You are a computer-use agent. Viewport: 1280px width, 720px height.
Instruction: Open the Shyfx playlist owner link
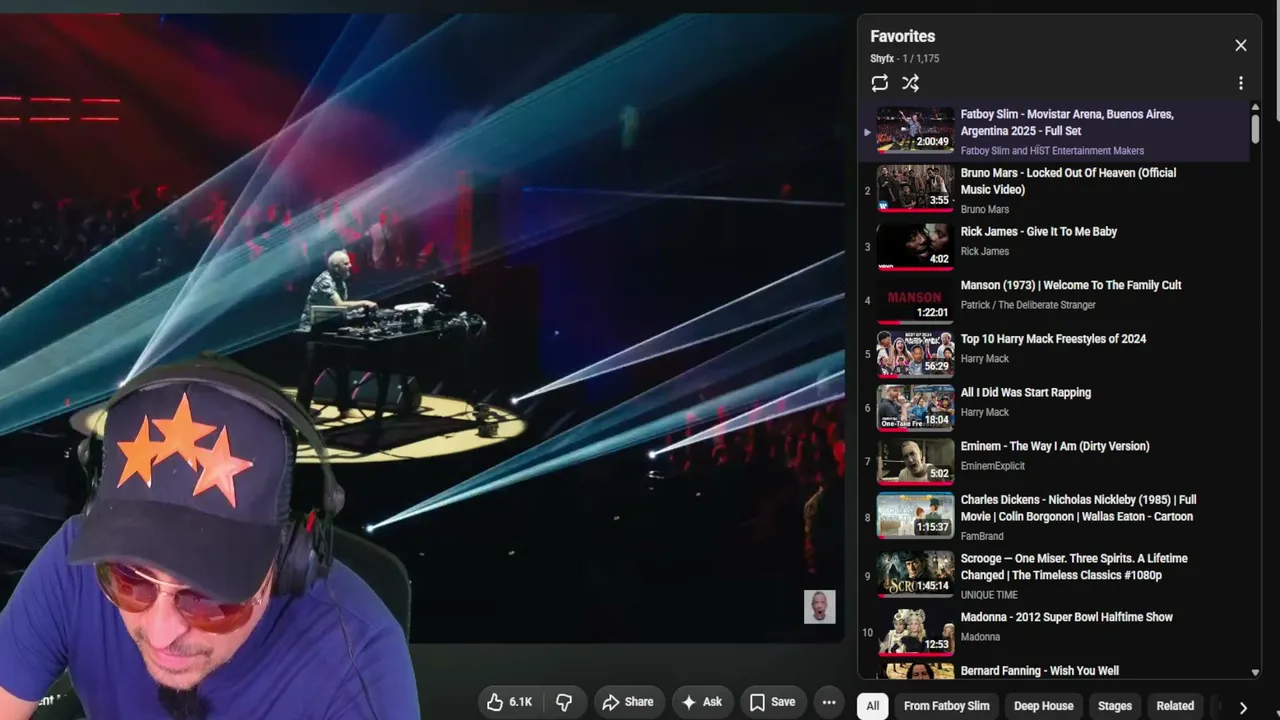882,59
